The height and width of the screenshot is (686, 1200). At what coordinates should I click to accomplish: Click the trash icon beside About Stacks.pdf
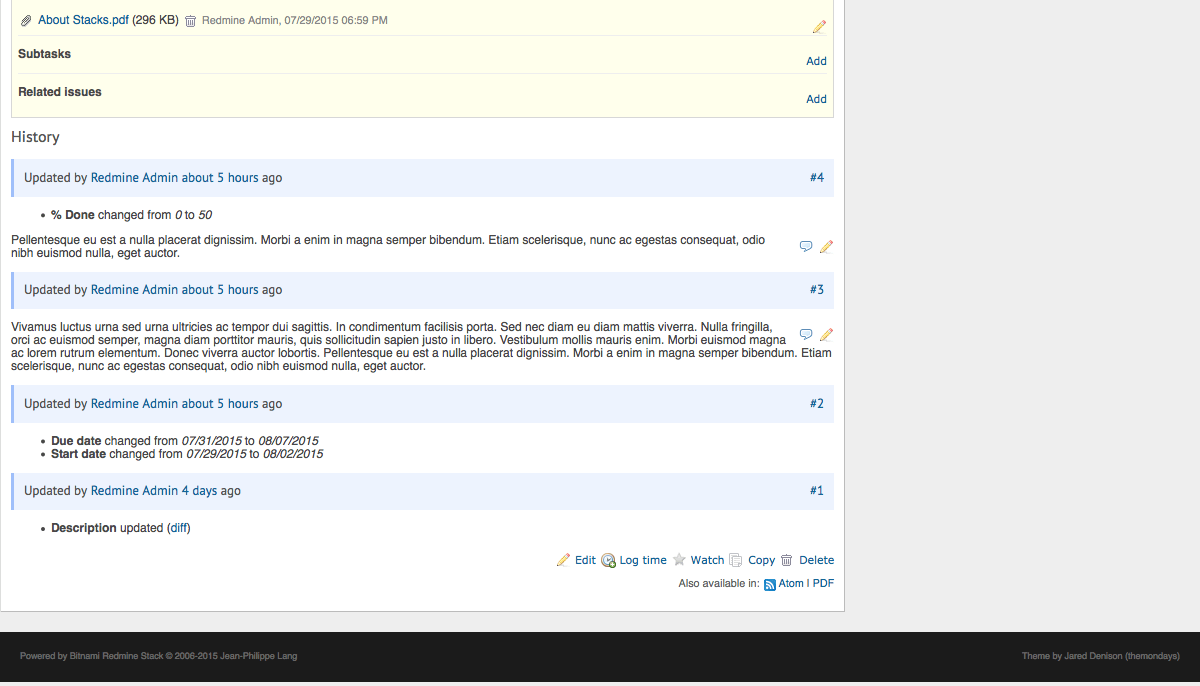tap(190, 21)
